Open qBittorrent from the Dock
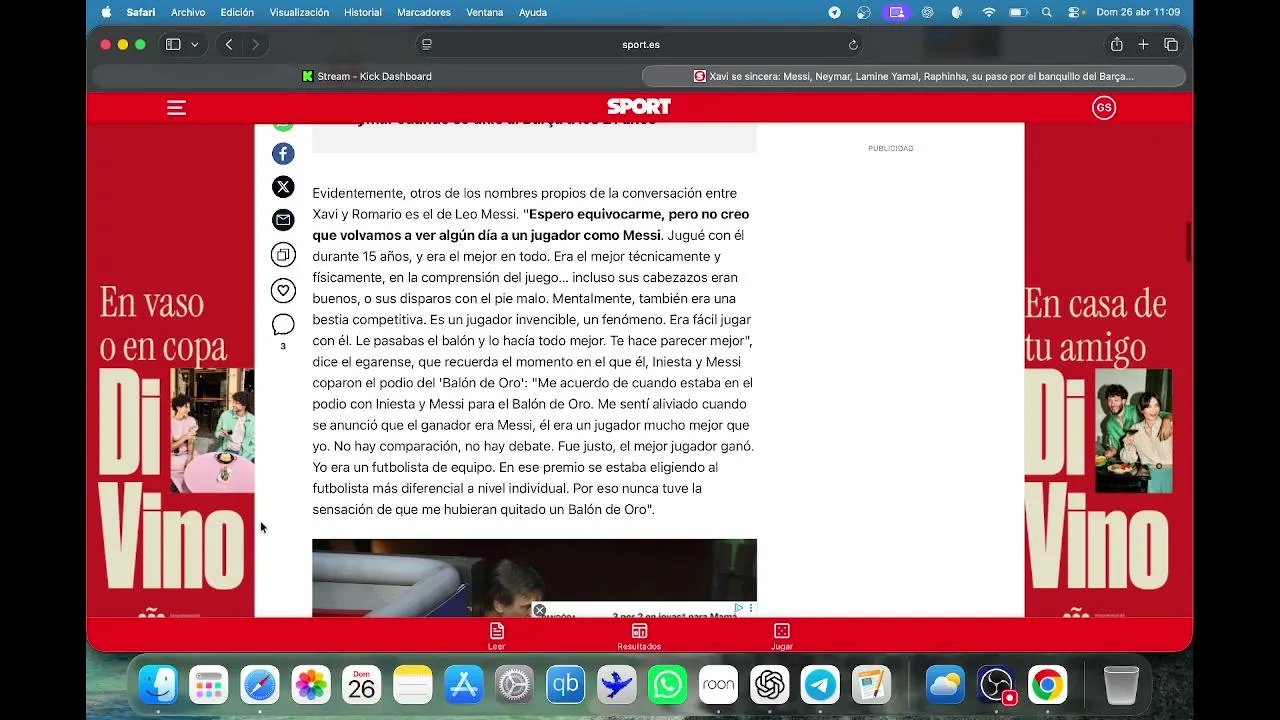Image resolution: width=1280 pixels, height=720 pixels. point(566,685)
